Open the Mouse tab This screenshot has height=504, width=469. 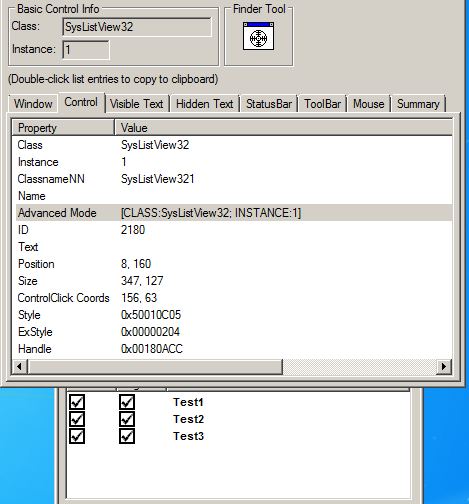(368, 104)
